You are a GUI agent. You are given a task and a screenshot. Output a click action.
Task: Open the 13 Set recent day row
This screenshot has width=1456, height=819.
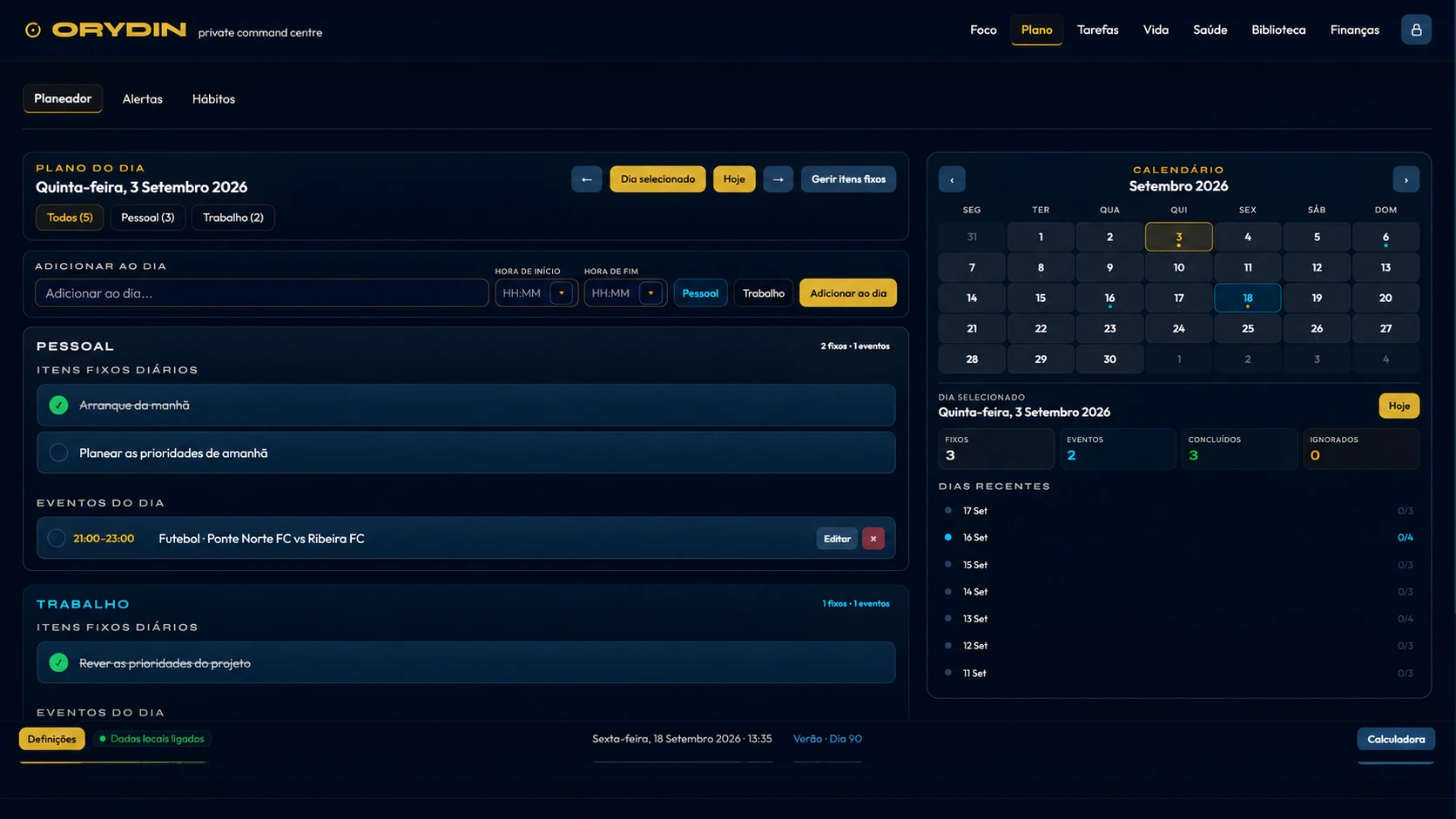(x=1178, y=619)
